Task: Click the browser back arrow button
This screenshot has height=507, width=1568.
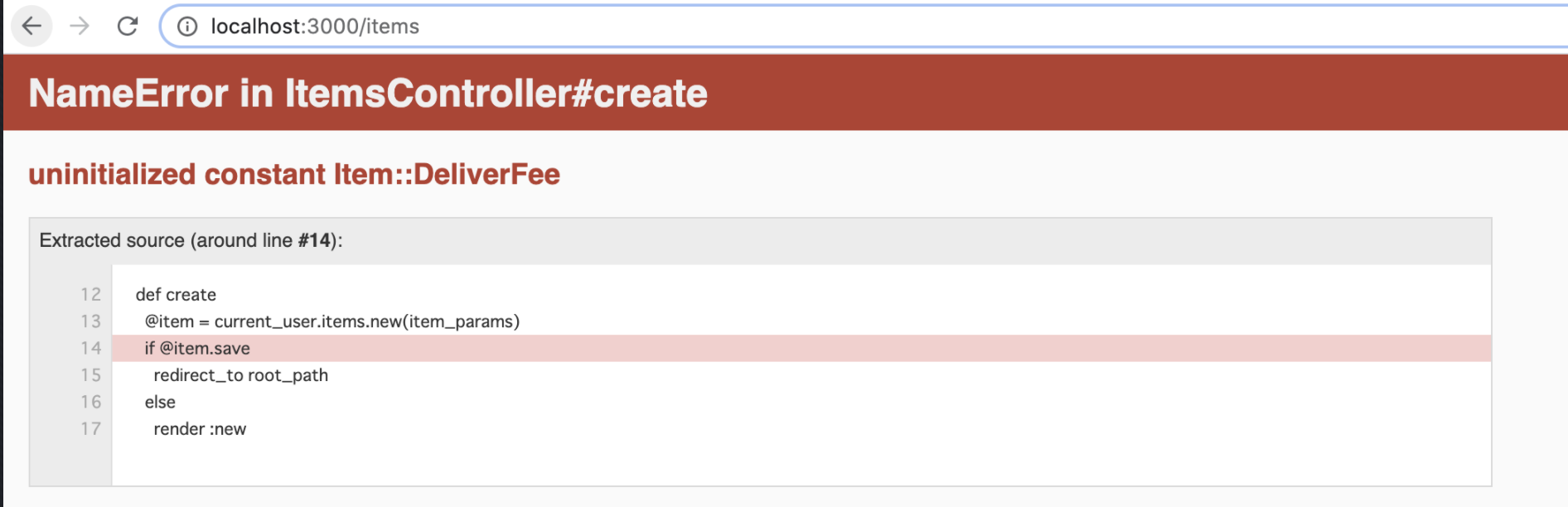Action: [31, 27]
